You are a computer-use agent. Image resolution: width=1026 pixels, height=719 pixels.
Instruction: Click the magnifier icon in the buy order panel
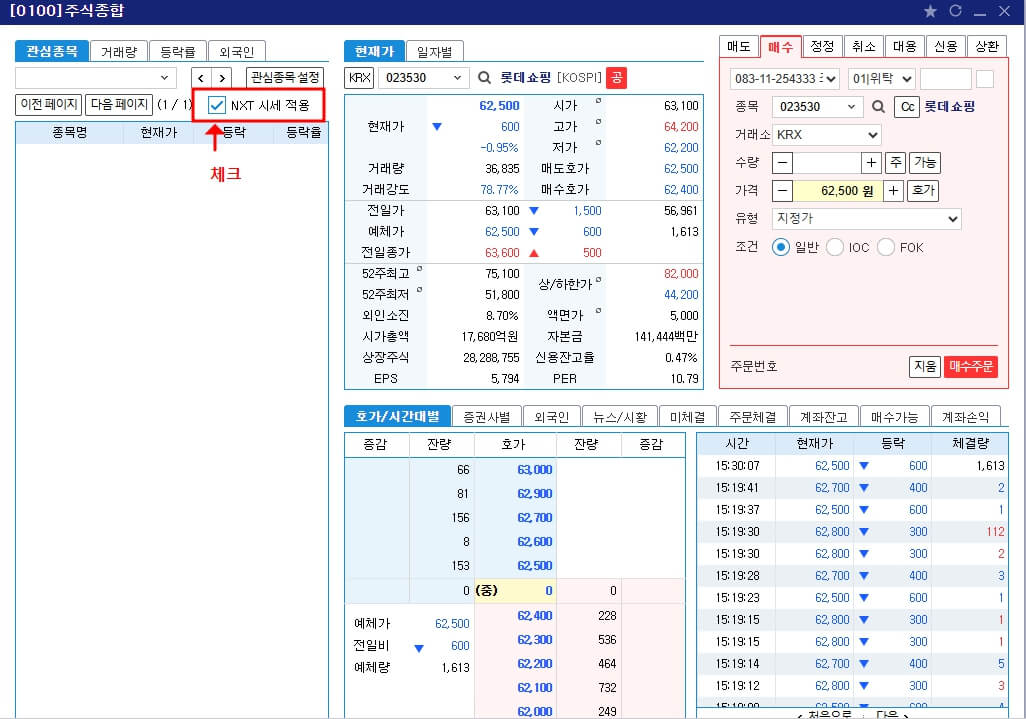[x=880, y=107]
